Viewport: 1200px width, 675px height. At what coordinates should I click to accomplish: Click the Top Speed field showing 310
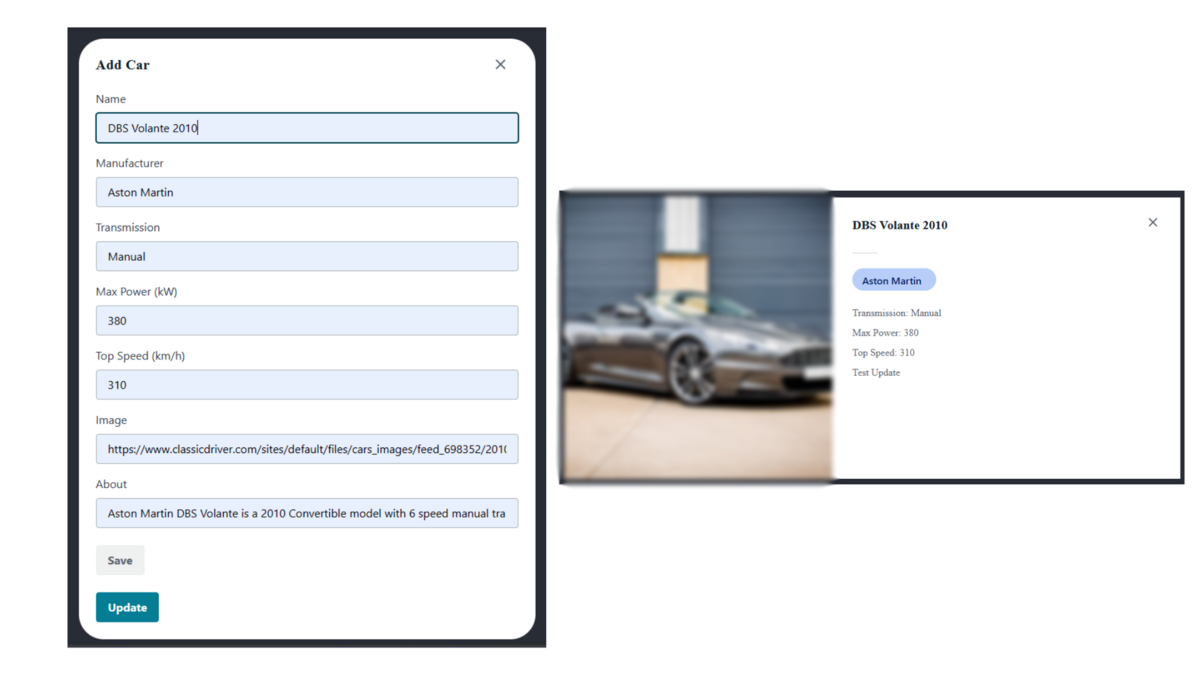pos(307,385)
